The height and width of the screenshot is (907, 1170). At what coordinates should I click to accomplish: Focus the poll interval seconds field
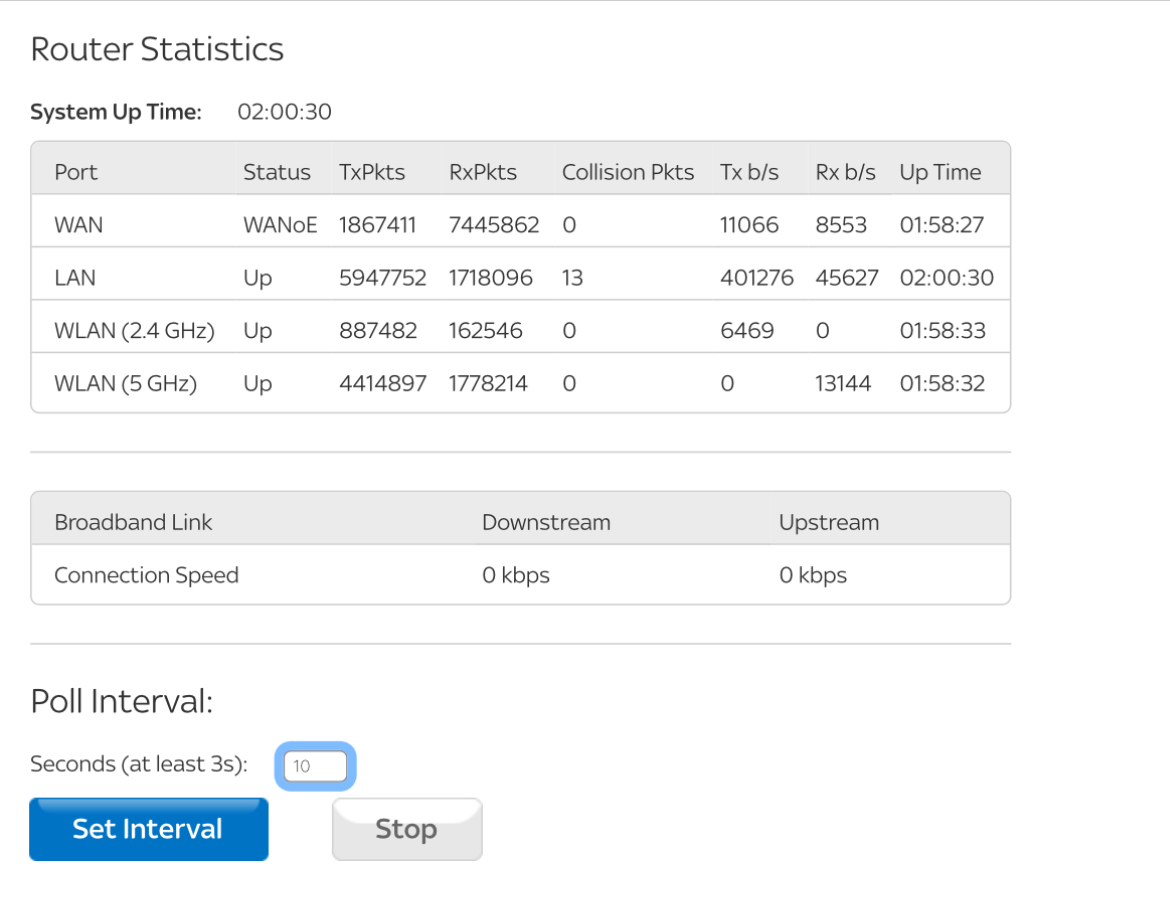(x=316, y=767)
